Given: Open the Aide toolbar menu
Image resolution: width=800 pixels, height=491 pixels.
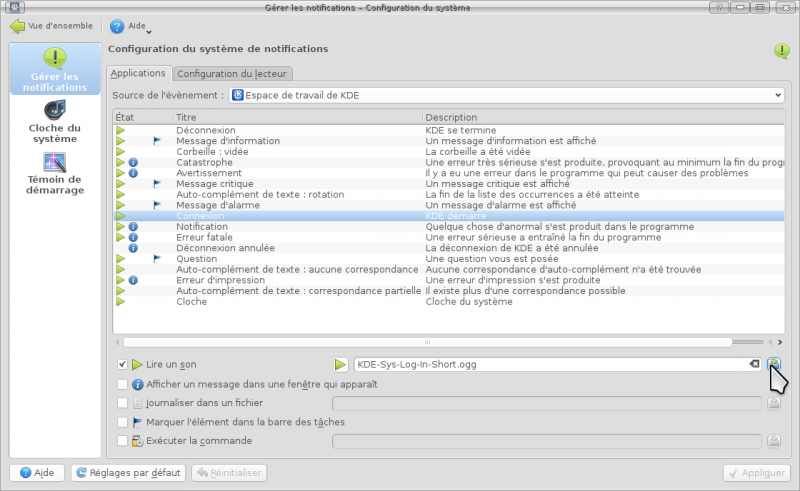Looking at the screenshot, I should 131,26.
